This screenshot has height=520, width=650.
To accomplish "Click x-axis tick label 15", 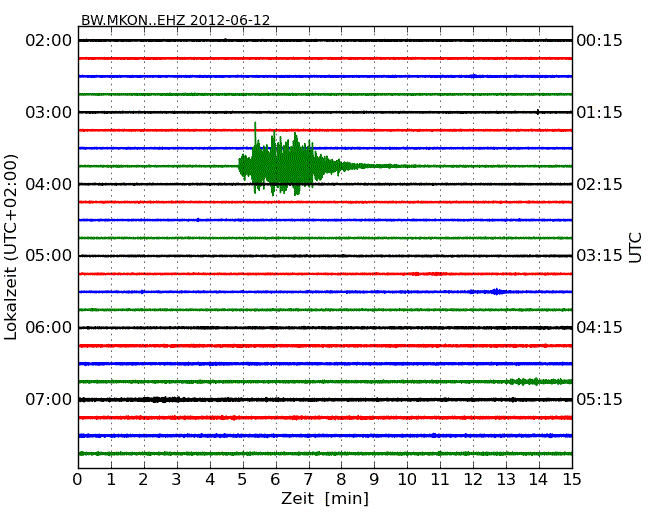I will click(572, 479).
